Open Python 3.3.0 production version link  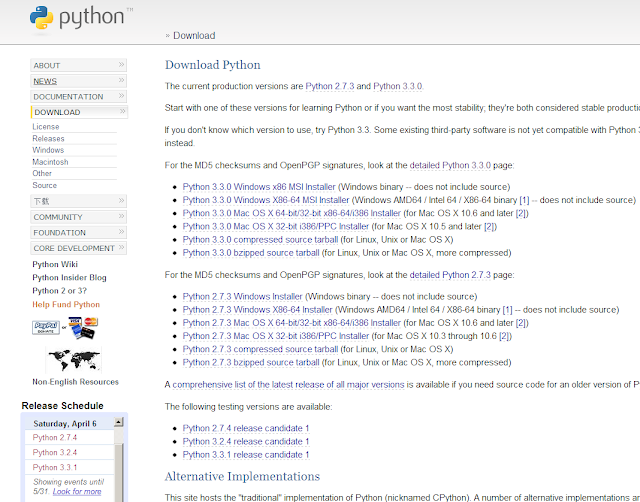398,86
